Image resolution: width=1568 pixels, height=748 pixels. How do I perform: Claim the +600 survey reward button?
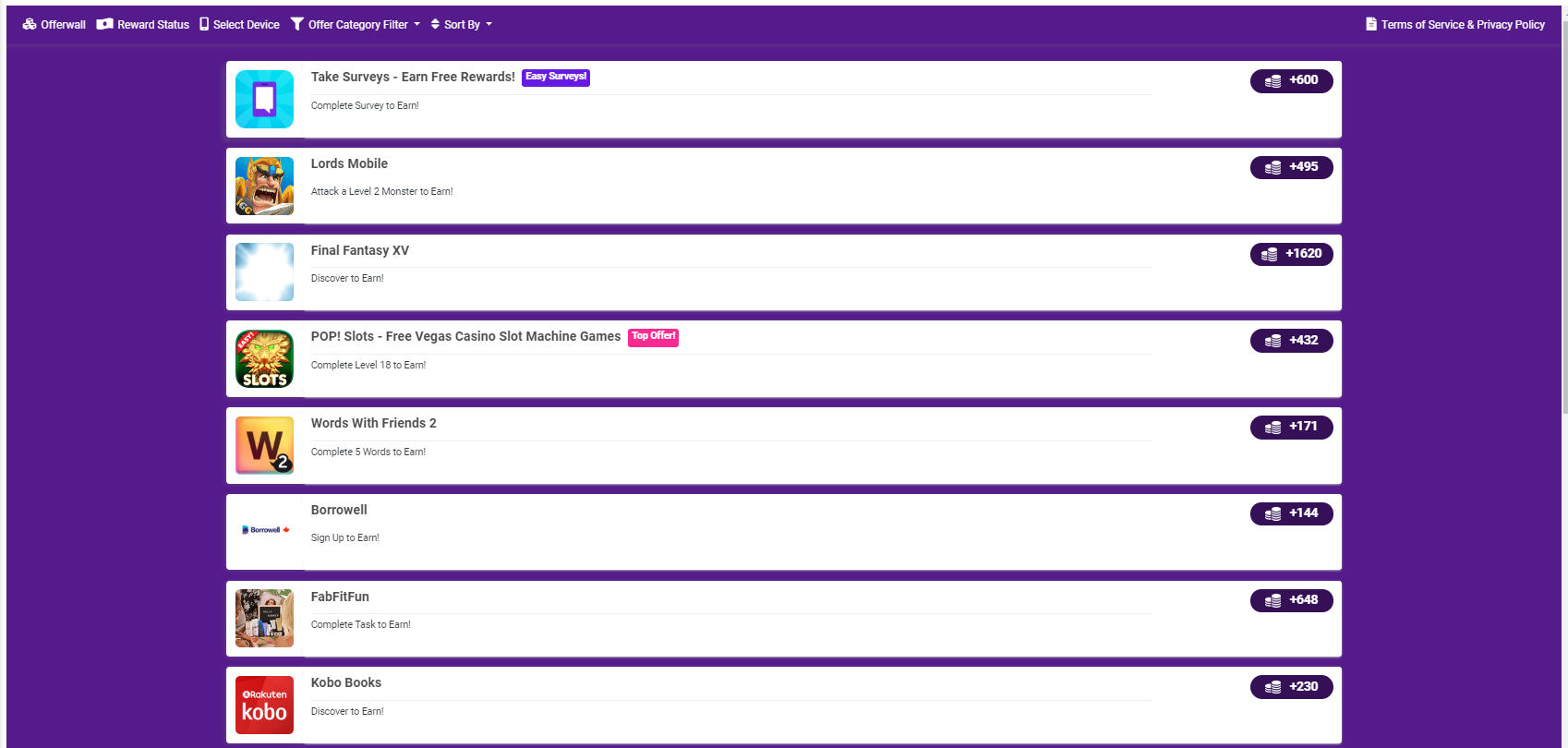1291,80
